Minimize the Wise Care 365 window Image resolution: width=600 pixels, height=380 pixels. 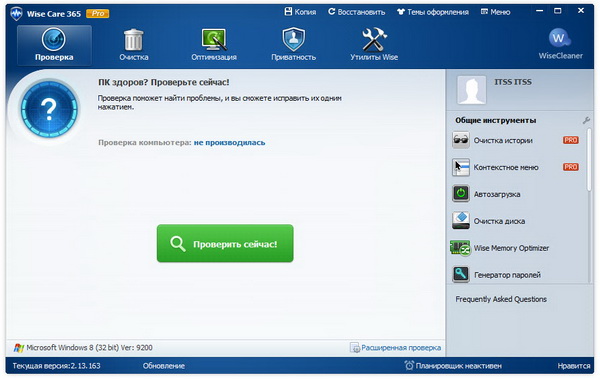(540, 11)
